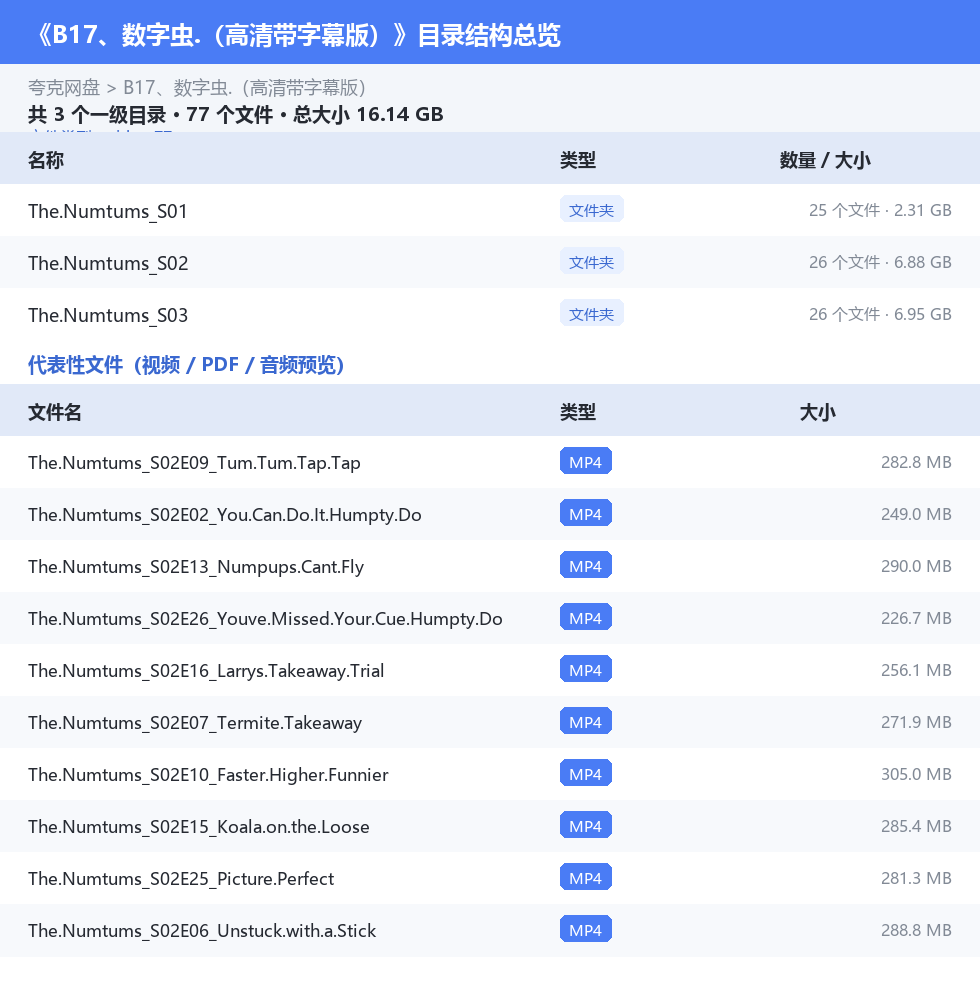Click MP4 badge for S02E10_Faster.Higher.Funnier
The image size is (980, 988).
[x=585, y=774]
